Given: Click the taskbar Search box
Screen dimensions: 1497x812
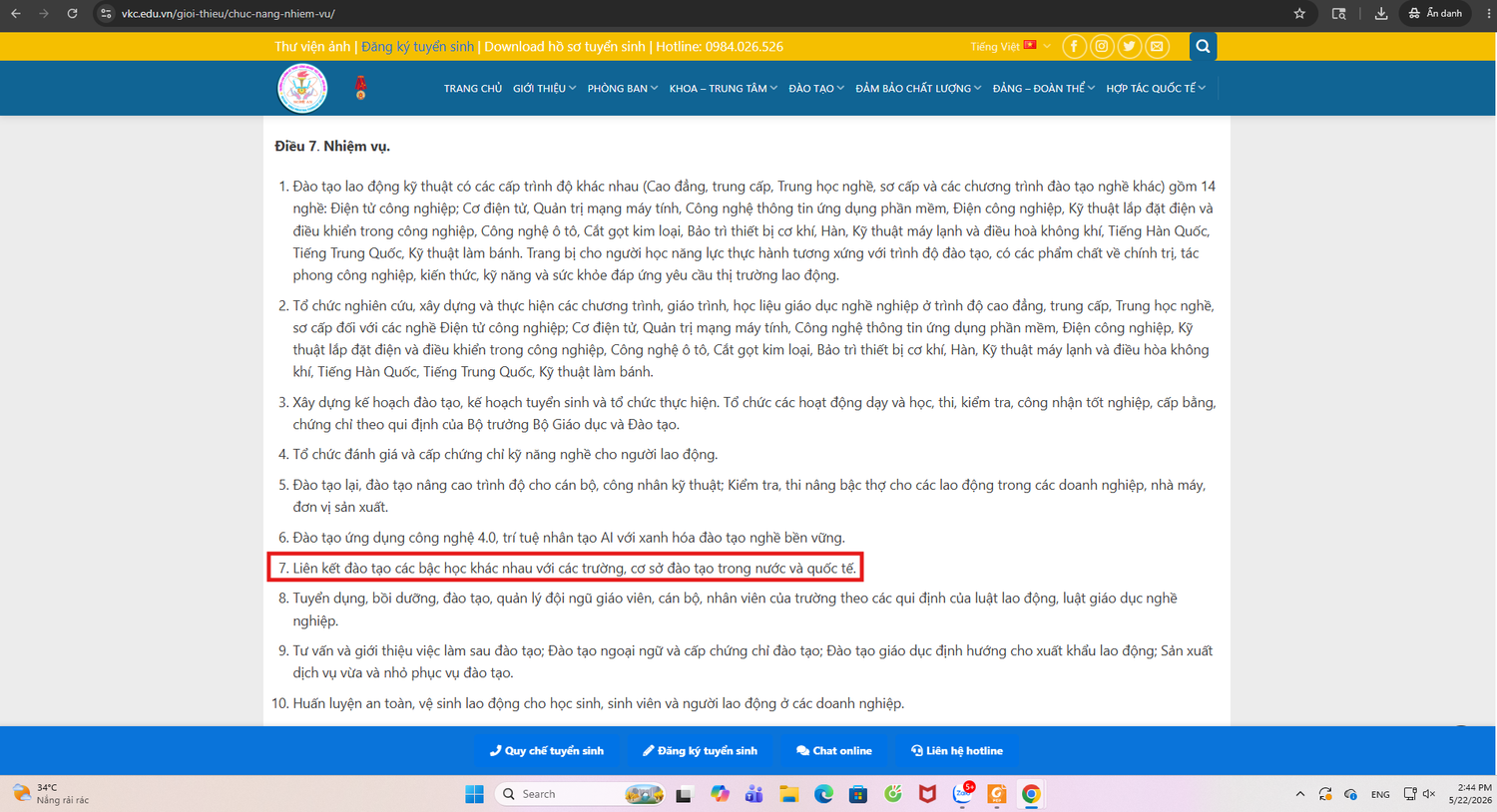Looking at the screenshot, I should pos(582,794).
